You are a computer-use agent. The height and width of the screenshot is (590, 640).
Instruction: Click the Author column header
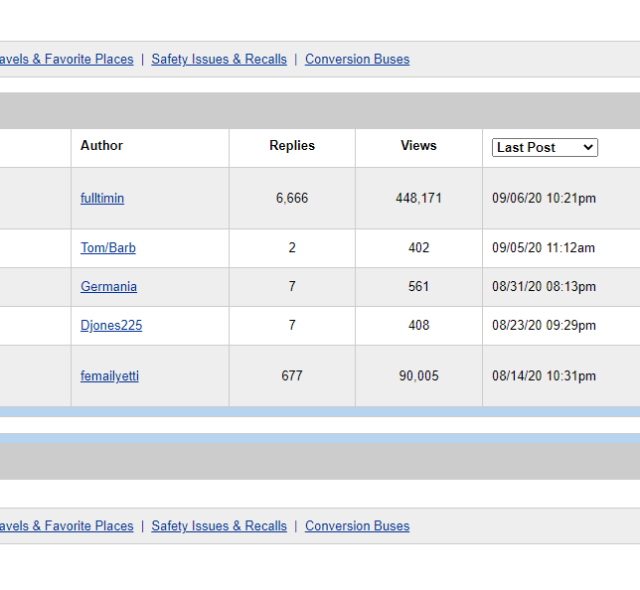click(x=102, y=146)
